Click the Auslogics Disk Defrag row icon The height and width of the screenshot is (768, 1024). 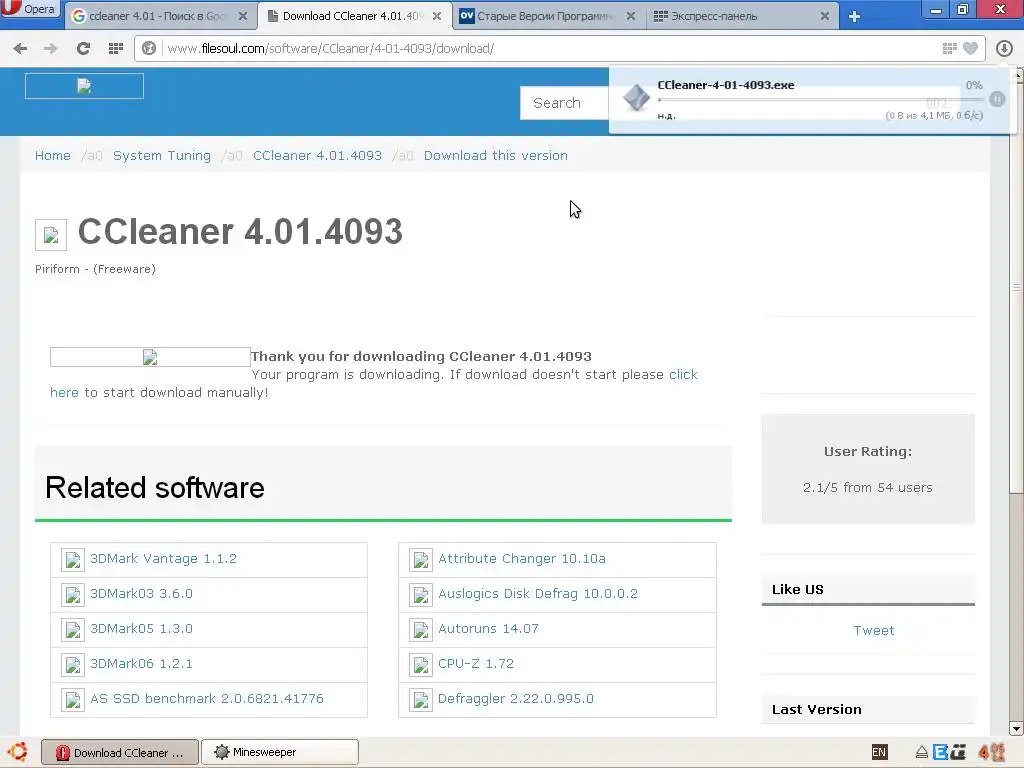point(421,595)
